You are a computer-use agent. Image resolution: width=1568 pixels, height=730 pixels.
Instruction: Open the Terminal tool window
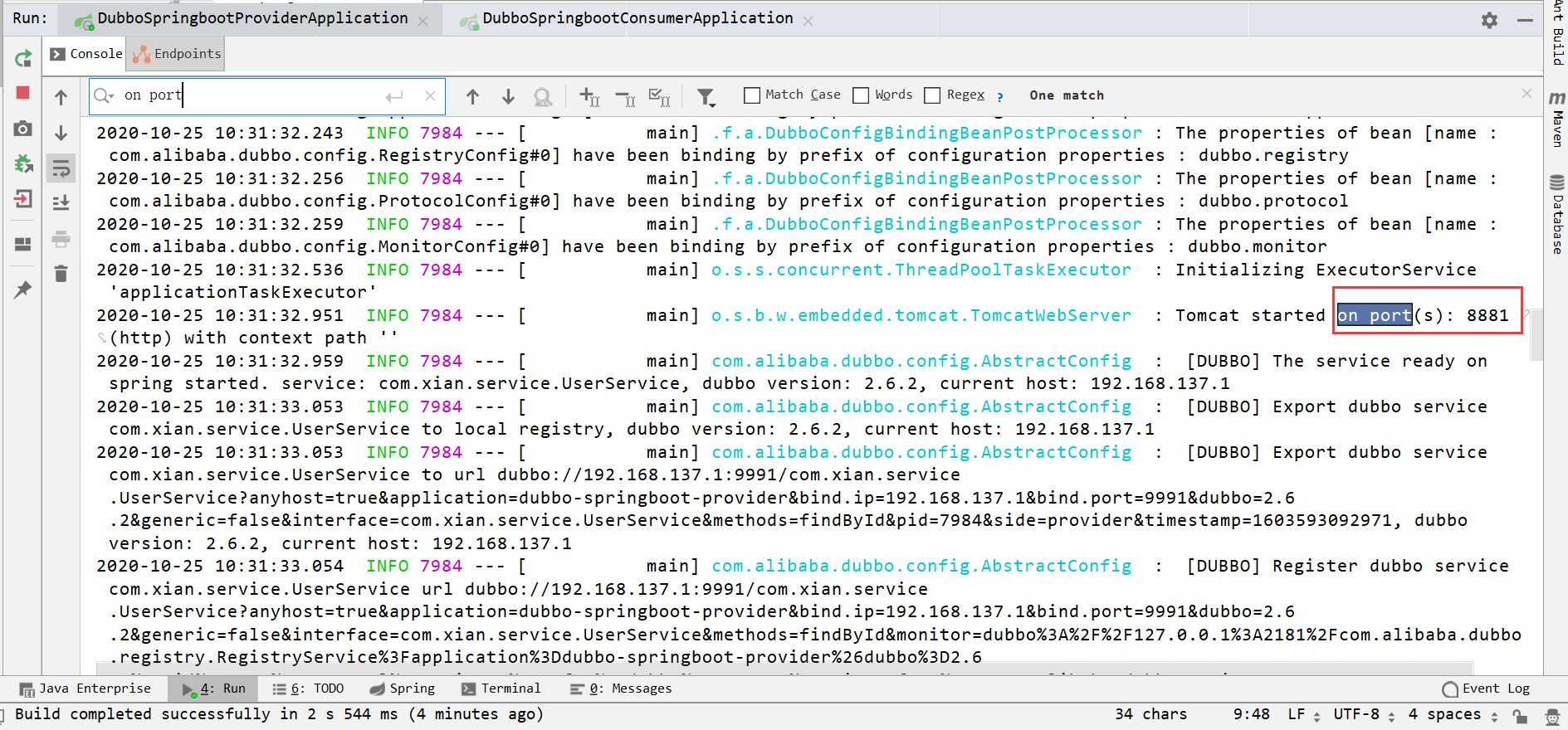click(x=501, y=689)
